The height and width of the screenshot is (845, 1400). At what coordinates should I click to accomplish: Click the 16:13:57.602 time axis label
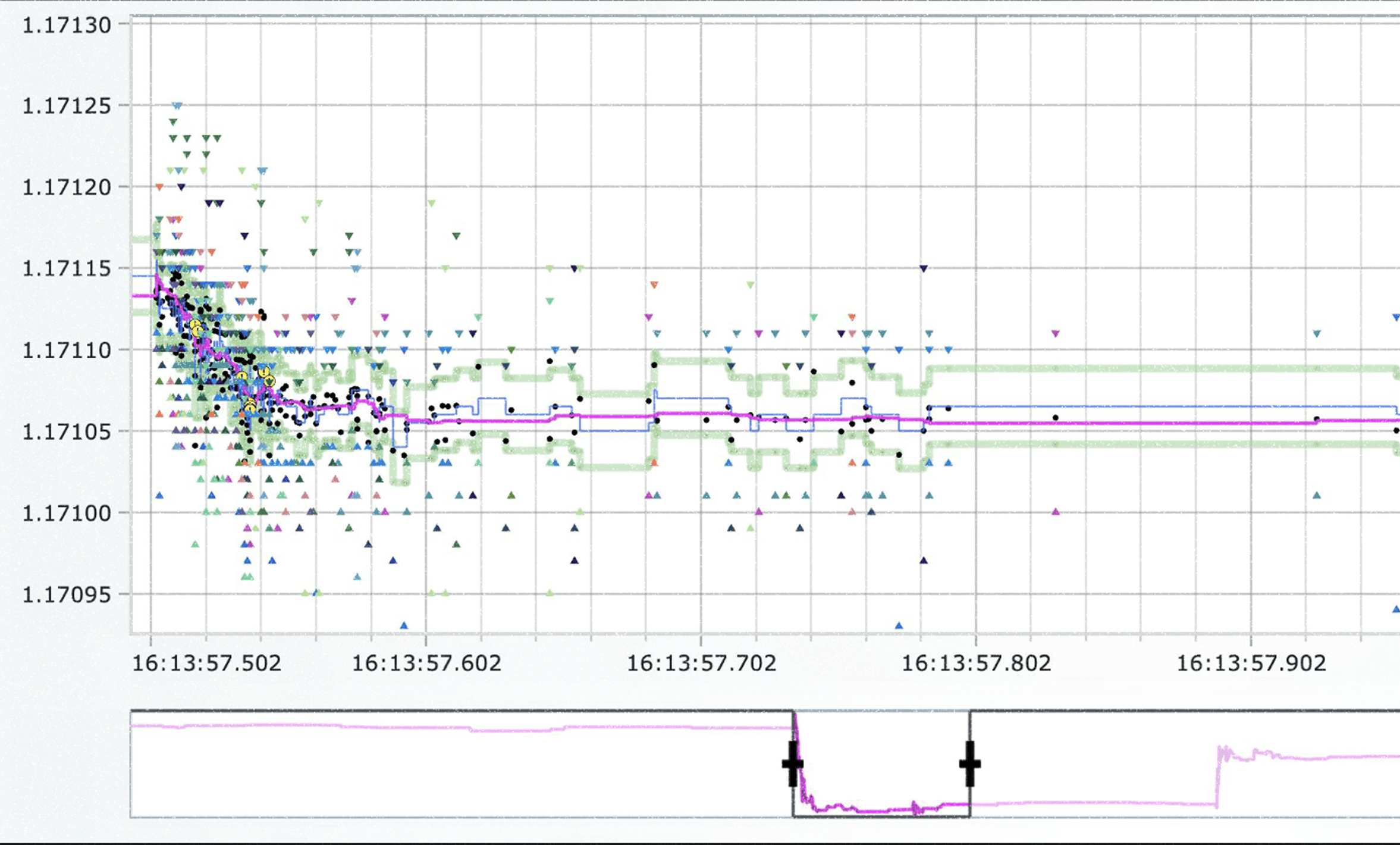click(x=426, y=664)
